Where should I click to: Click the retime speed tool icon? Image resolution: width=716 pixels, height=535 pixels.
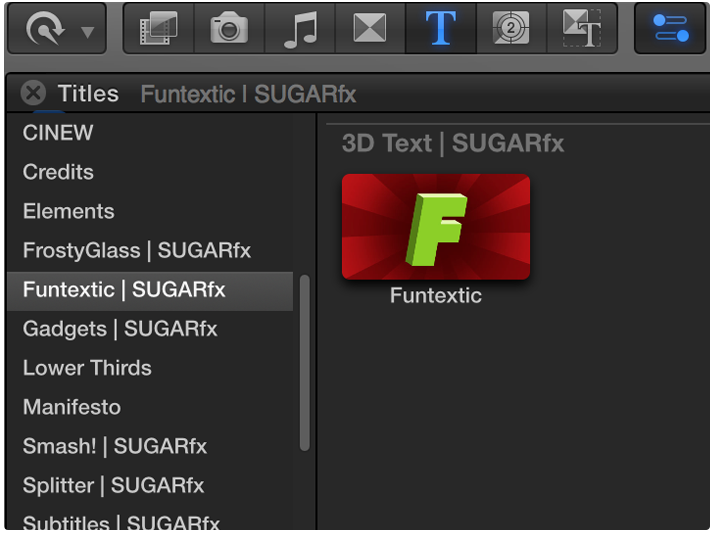[45, 29]
